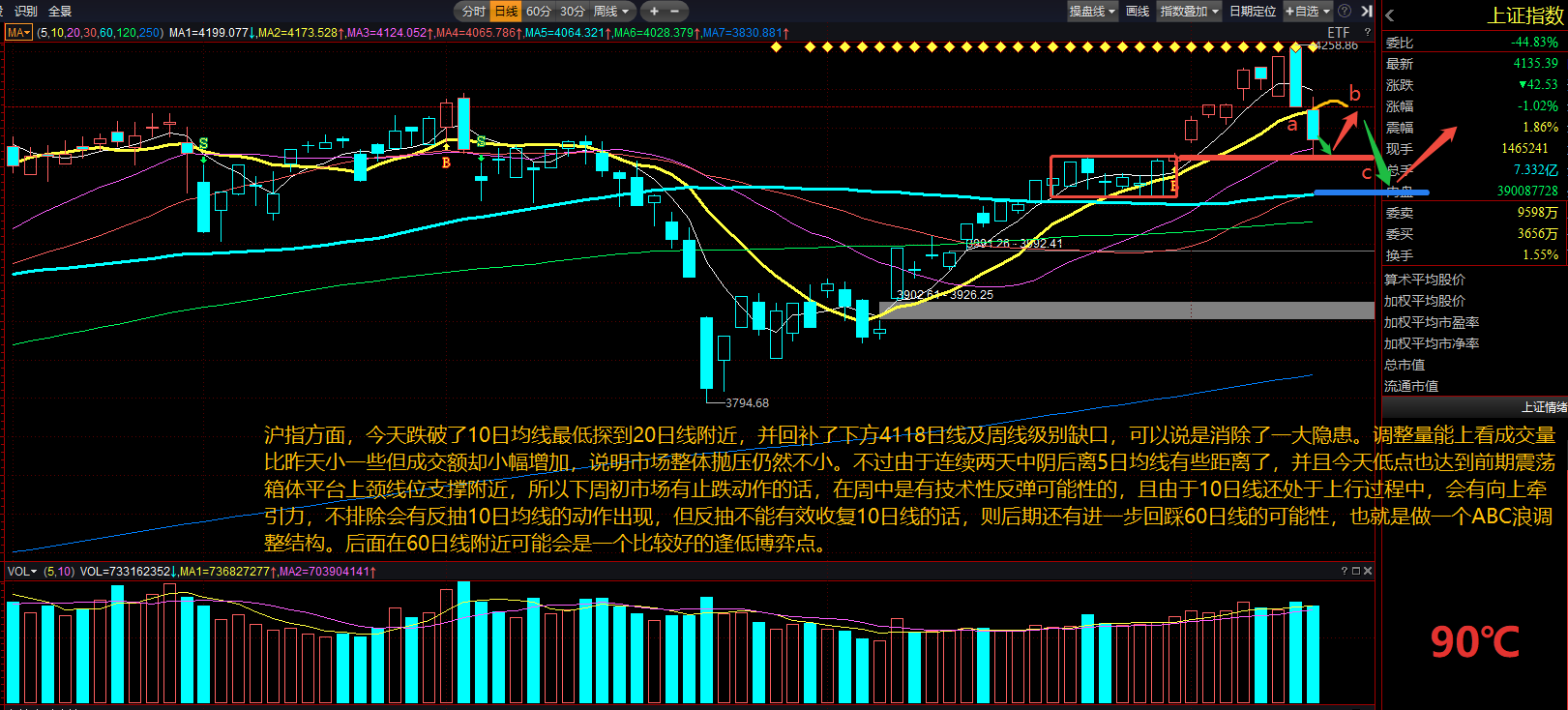Click the 全景 menu item
1568x710 pixels.
point(60,11)
